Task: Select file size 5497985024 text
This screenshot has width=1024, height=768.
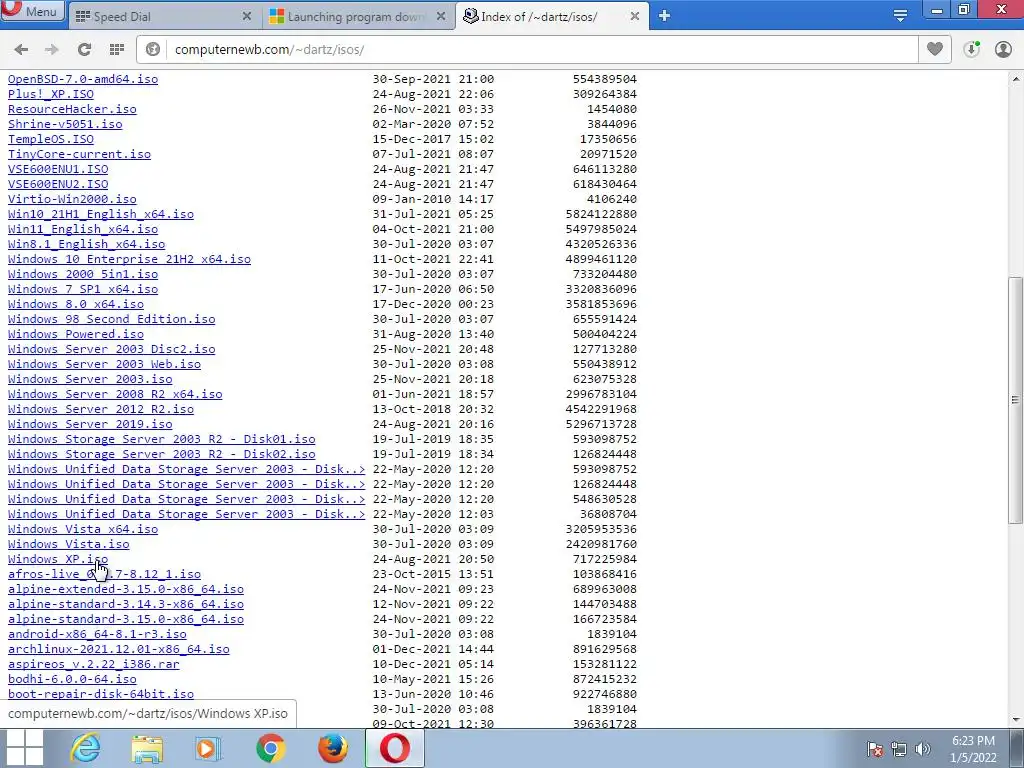Action: (x=601, y=229)
